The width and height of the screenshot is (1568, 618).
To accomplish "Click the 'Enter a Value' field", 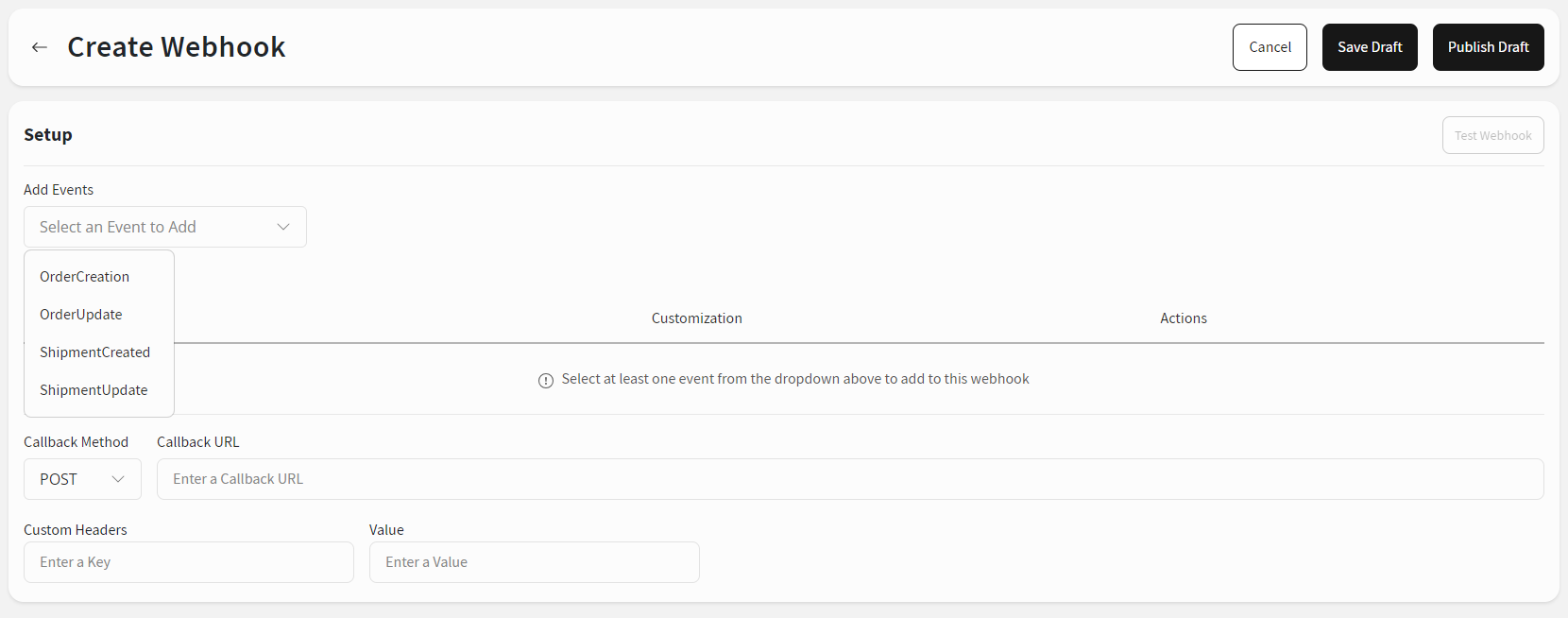I will point(534,562).
